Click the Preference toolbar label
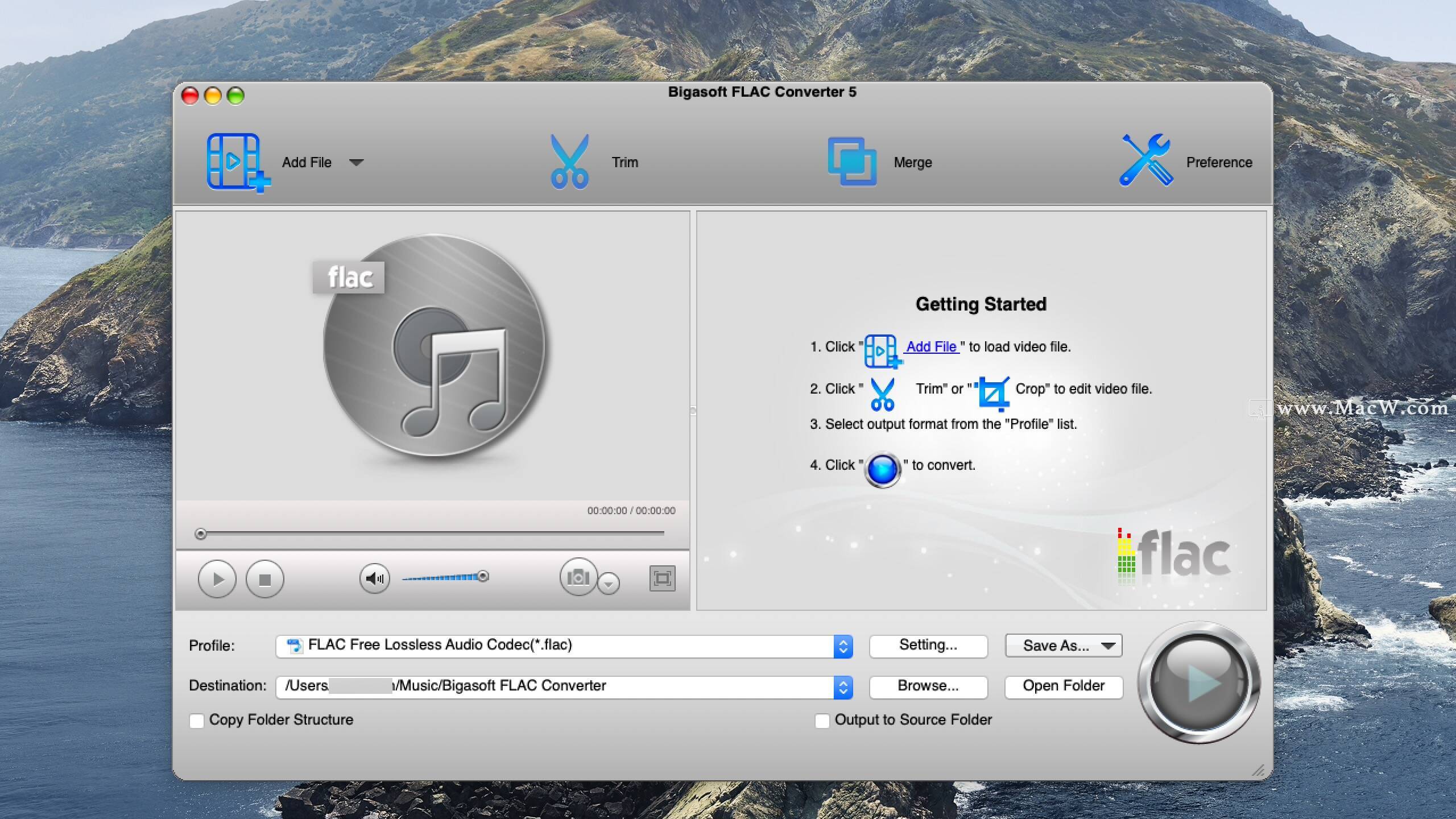The width and height of the screenshot is (1456, 819). [1219, 163]
